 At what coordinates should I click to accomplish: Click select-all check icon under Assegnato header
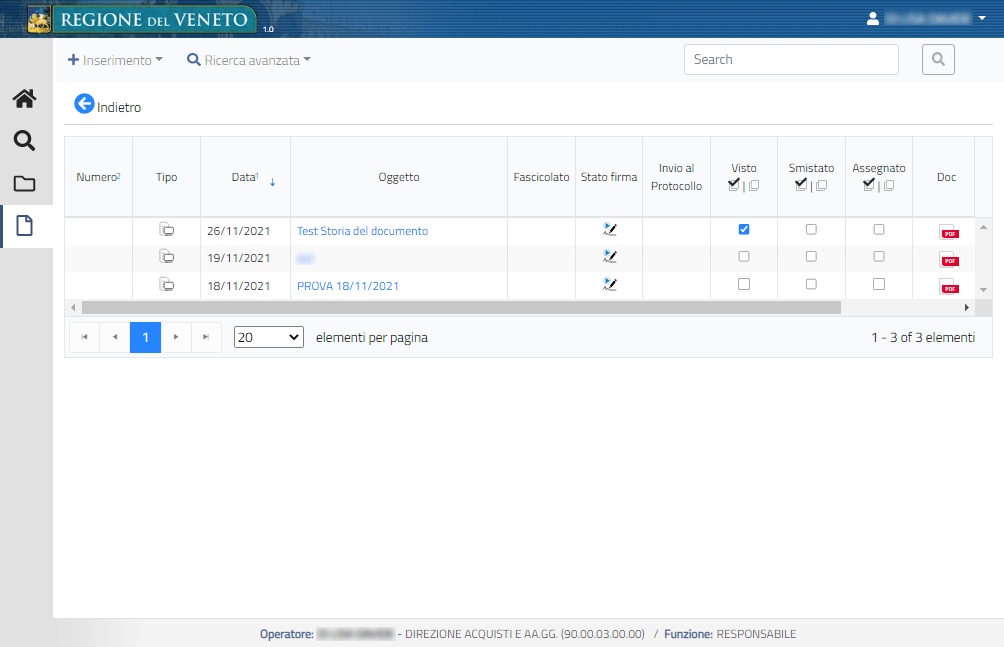point(869,185)
